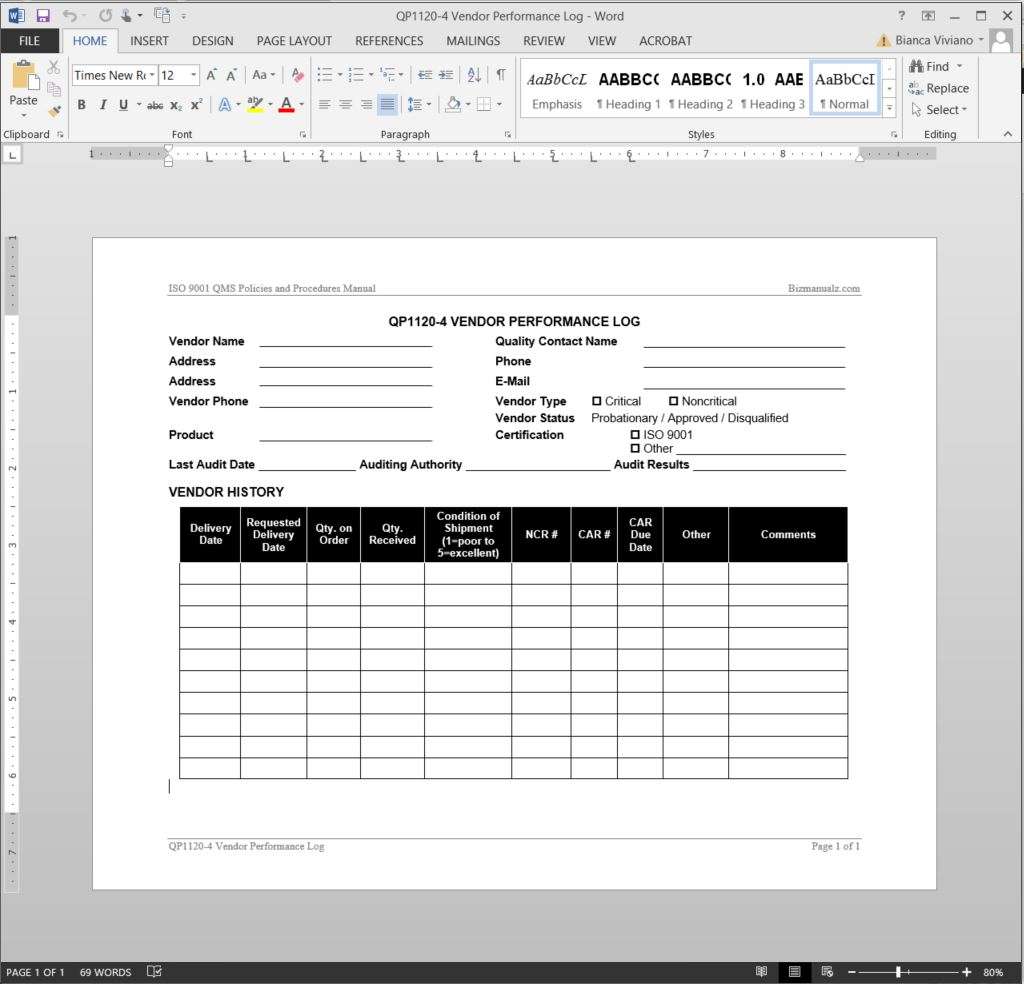This screenshot has height=984, width=1024.
Task: Clear all formatting
Action: point(297,75)
